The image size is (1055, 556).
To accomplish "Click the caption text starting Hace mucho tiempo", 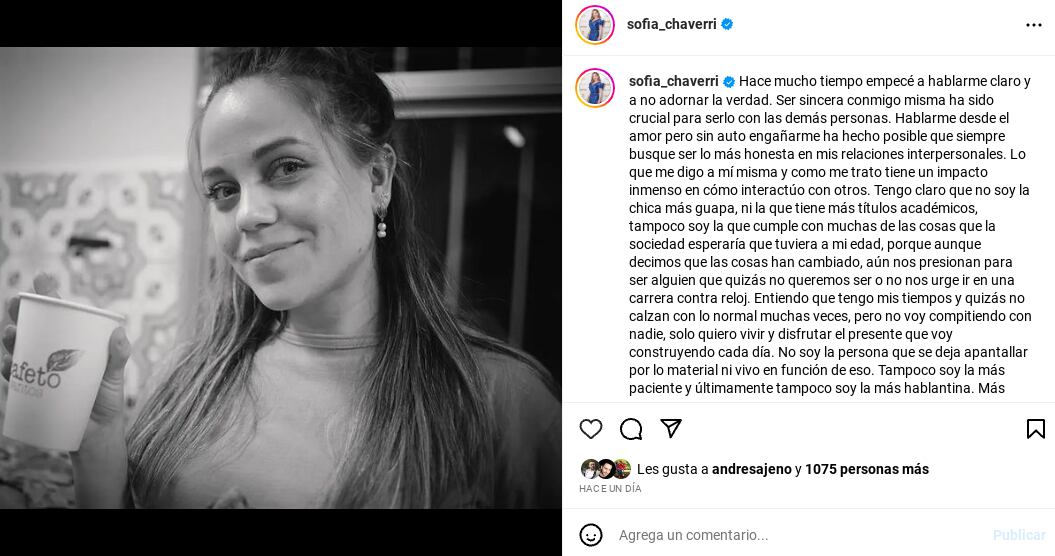I will point(830,234).
